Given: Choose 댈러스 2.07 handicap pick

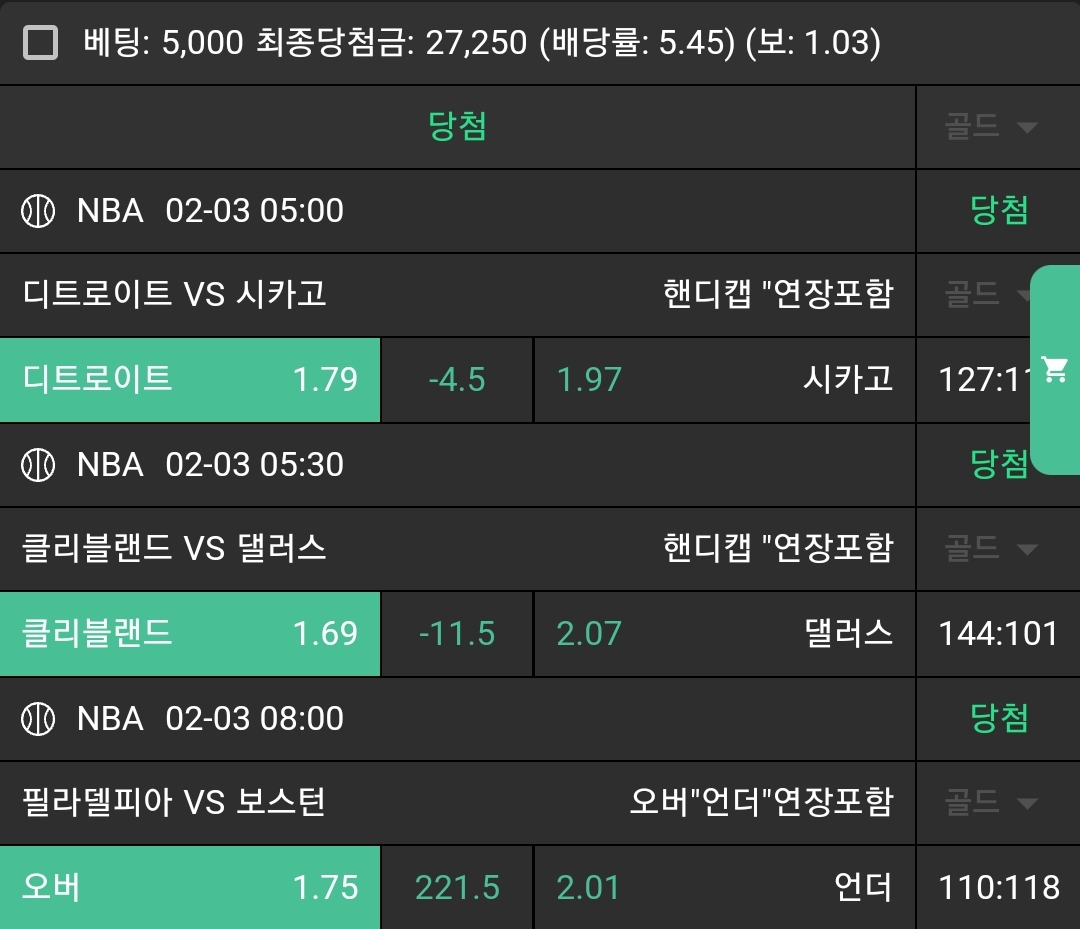Looking at the screenshot, I should [x=724, y=634].
